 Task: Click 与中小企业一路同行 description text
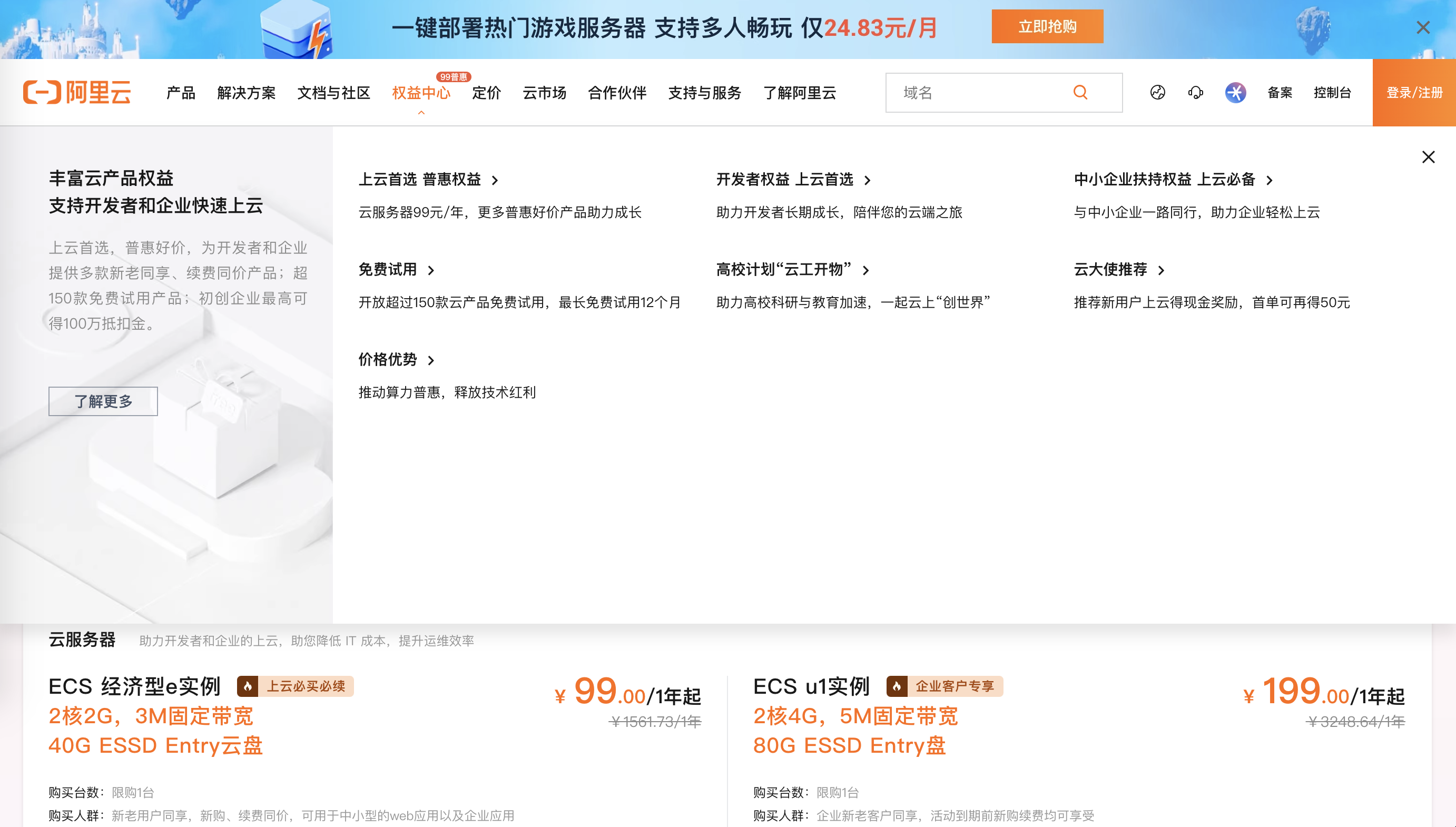1197,212
